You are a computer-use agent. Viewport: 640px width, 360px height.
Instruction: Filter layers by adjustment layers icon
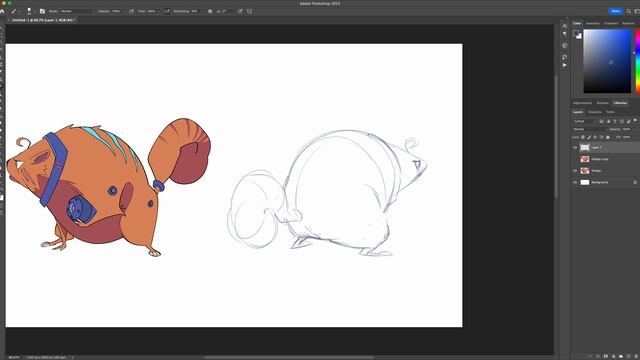[608, 121]
